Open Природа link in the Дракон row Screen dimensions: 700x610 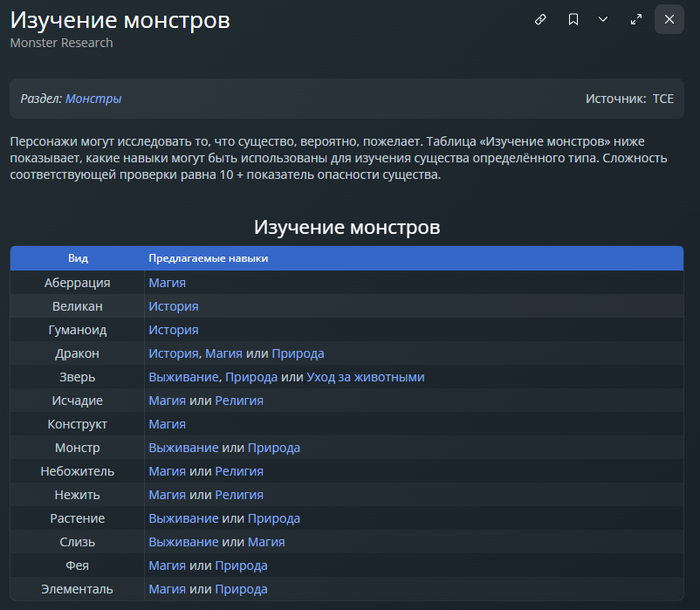[x=298, y=354]
